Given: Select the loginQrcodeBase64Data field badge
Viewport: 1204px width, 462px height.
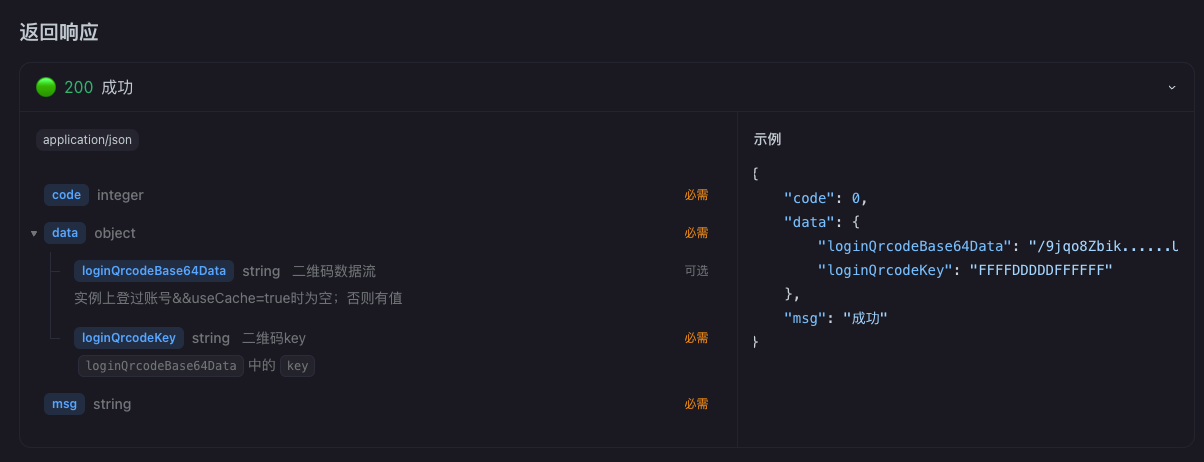Looking at the screenshot, I should coord(154,271).
